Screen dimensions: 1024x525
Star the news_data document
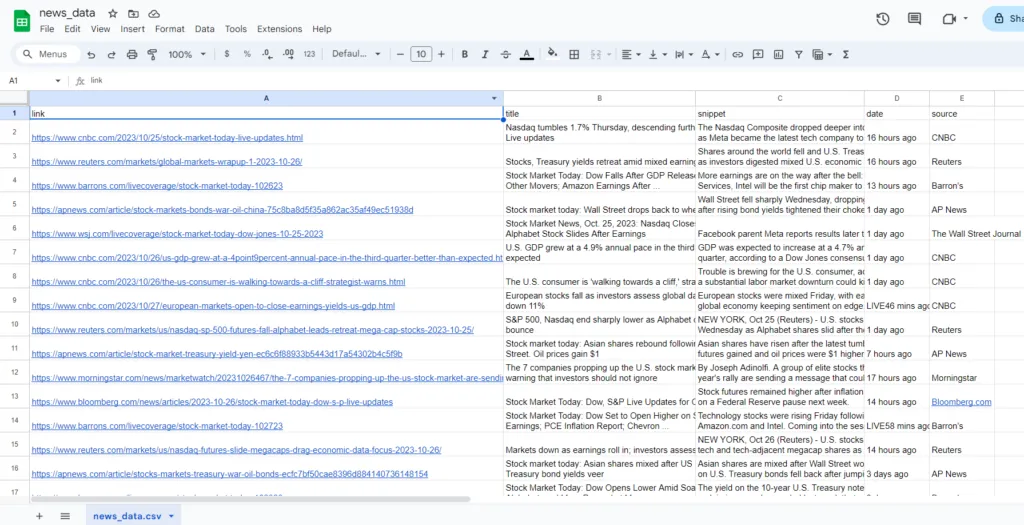pos(112,14)
